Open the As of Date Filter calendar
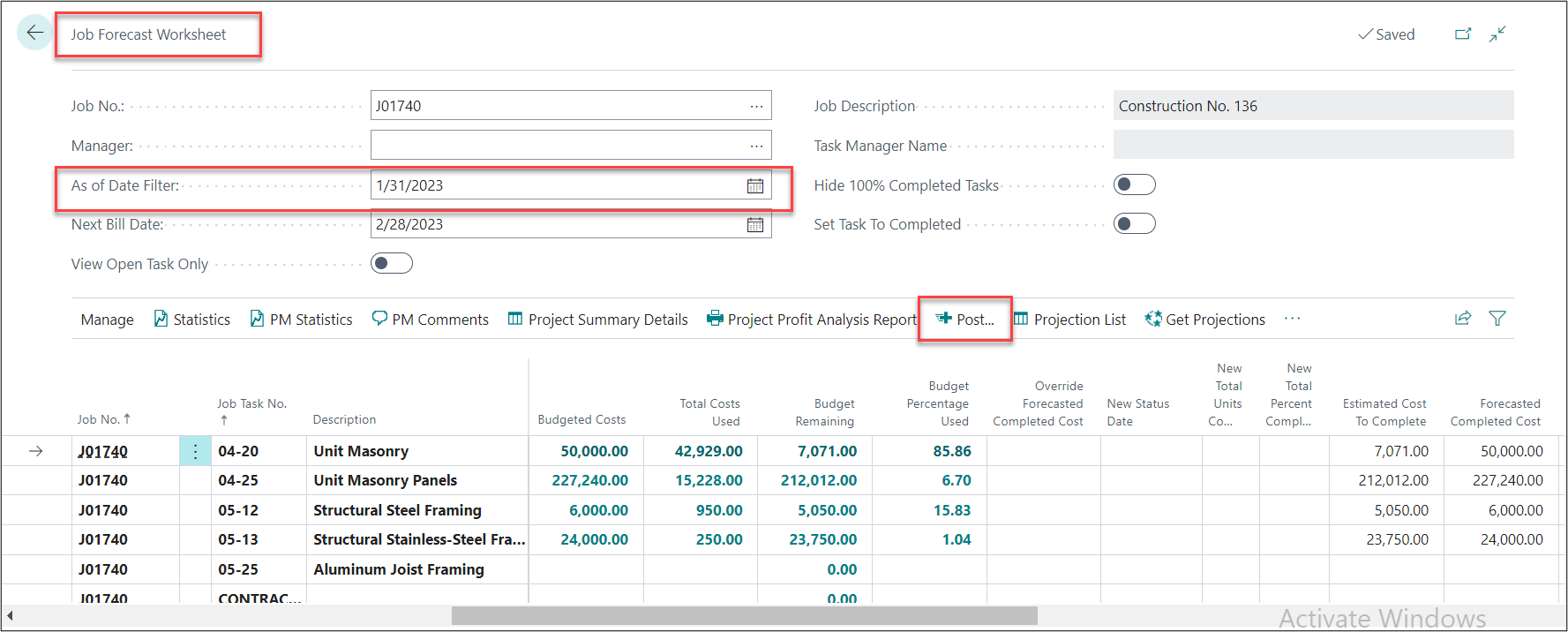1568x632 pixels. pyautogui.click(x=755, y=185)
